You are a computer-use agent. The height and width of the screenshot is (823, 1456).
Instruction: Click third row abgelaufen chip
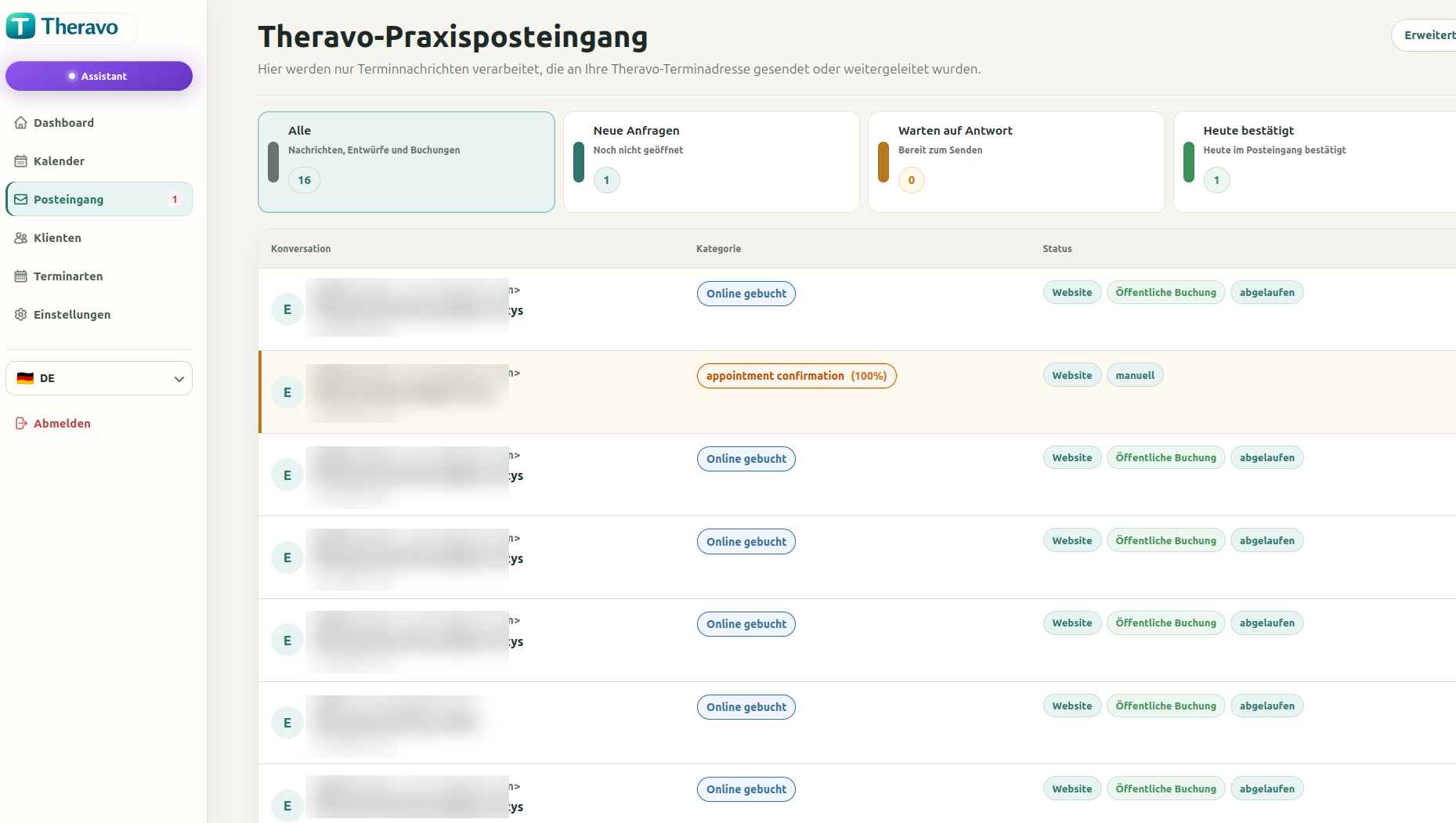point(1266,458)
